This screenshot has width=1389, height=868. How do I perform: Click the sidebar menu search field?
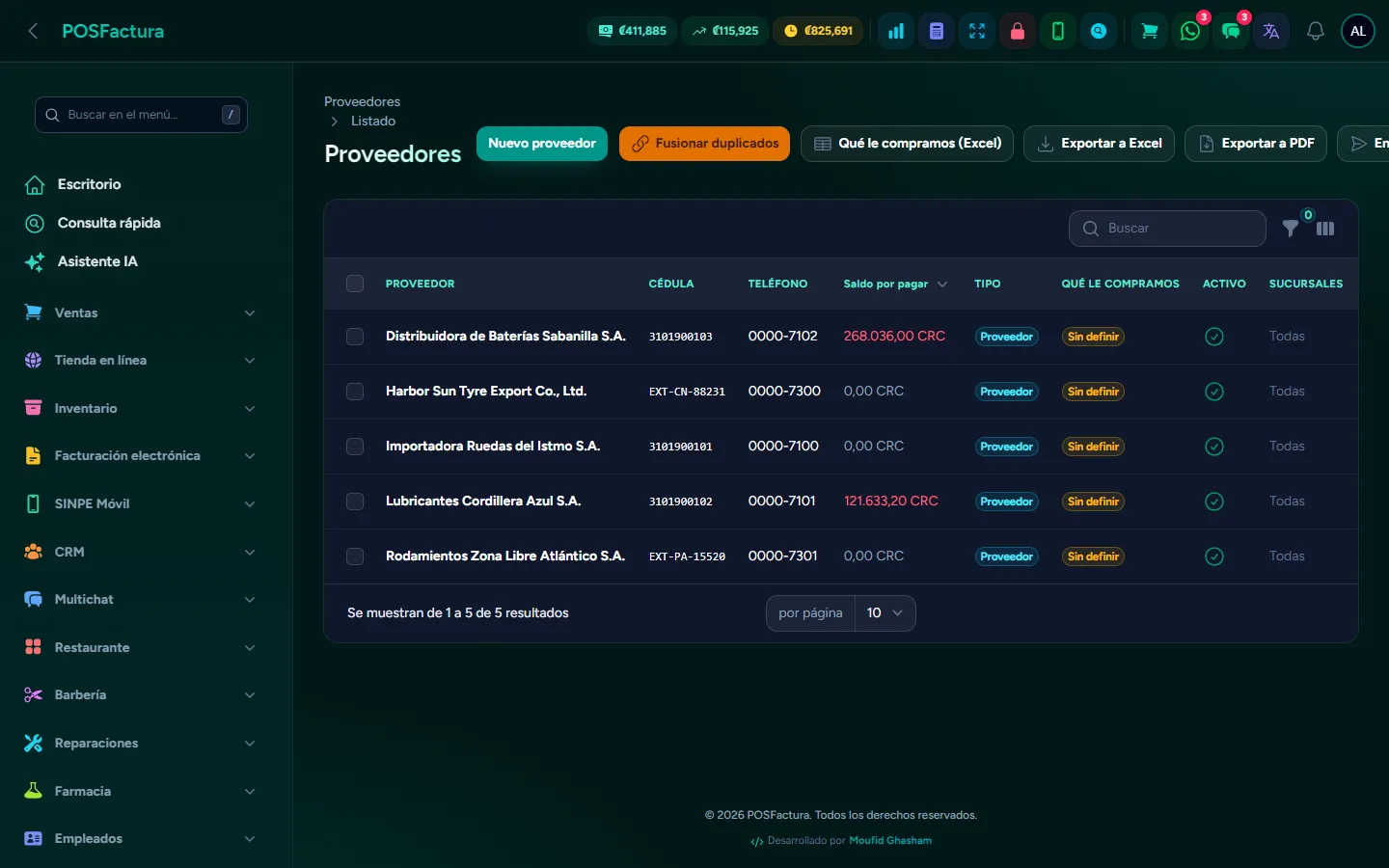(141, 115)
